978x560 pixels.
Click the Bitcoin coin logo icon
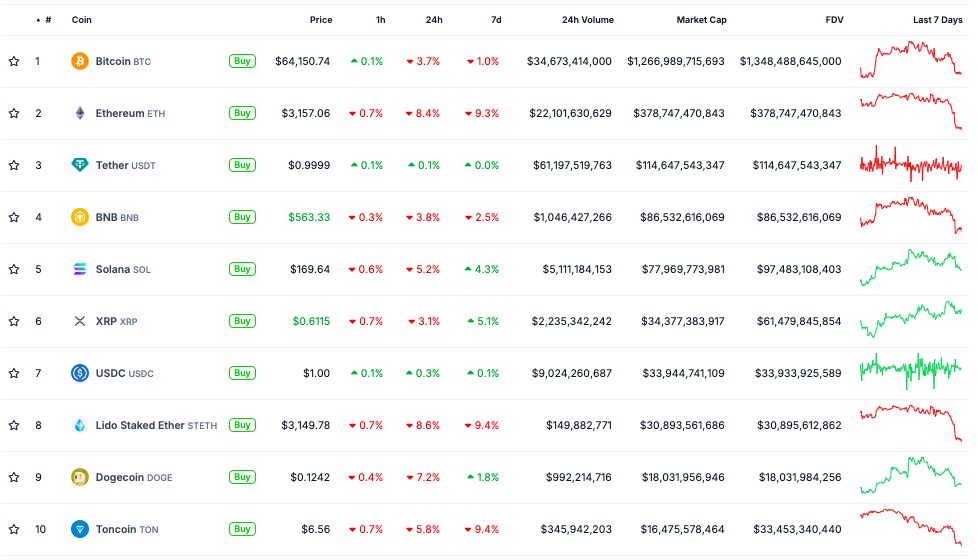80,61
